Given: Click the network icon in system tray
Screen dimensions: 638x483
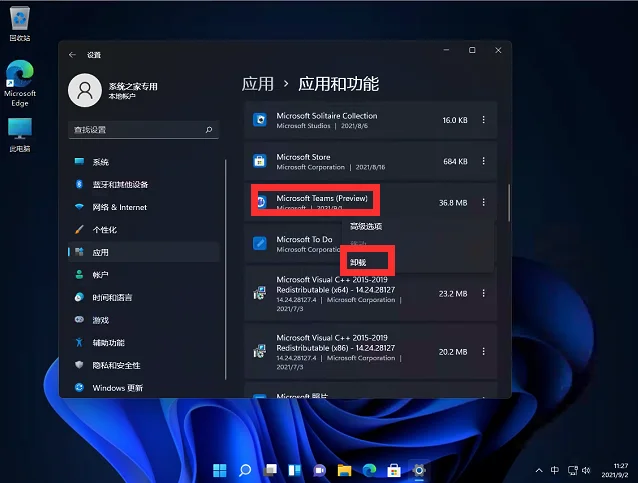Looking at the screenshot, I should (572, 471).
